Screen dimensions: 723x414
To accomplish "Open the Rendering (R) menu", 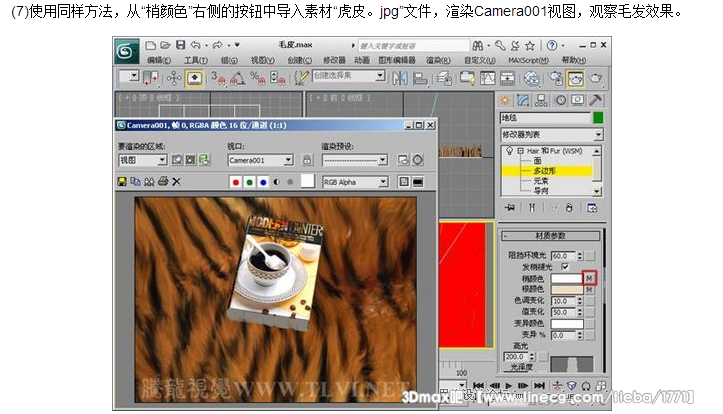I will [x=439, y=60].
